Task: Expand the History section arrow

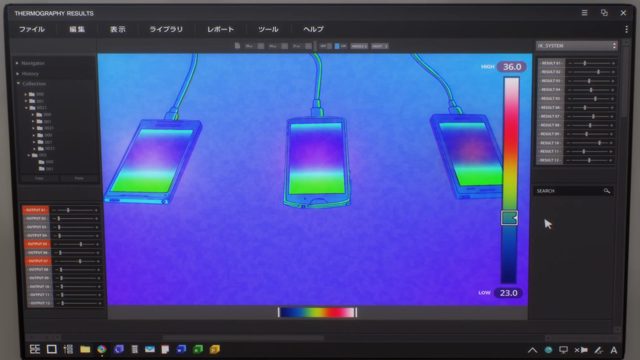Action: [18, 73]
